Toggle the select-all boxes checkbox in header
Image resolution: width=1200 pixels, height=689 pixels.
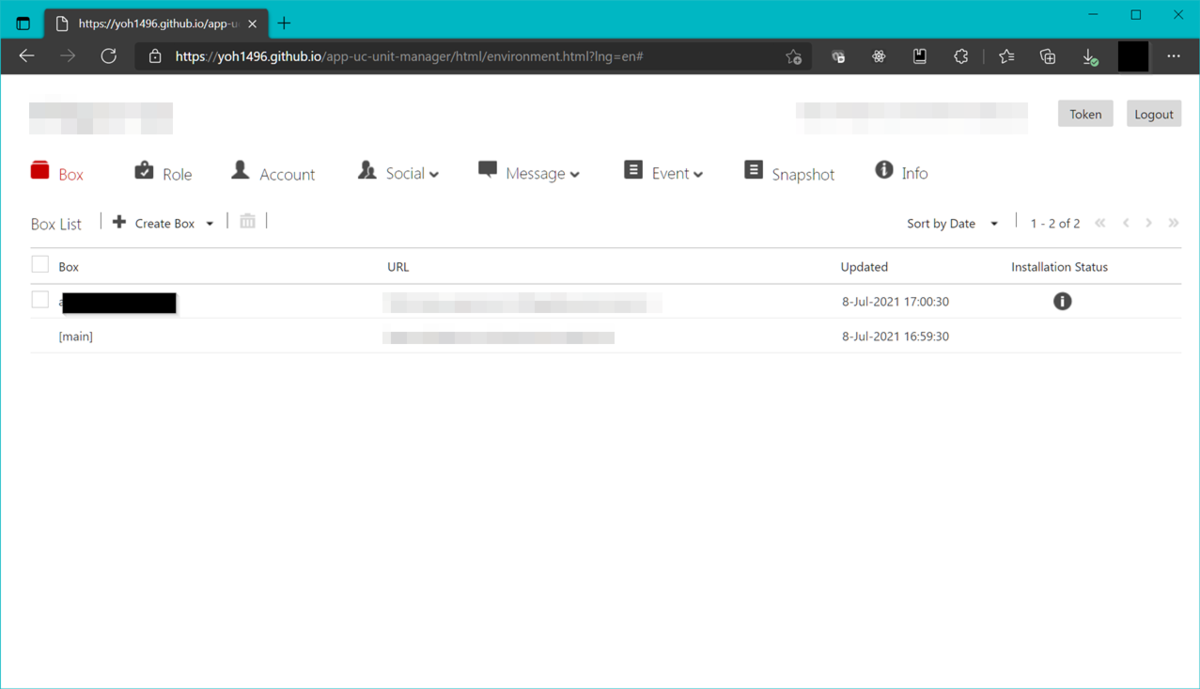40,264
